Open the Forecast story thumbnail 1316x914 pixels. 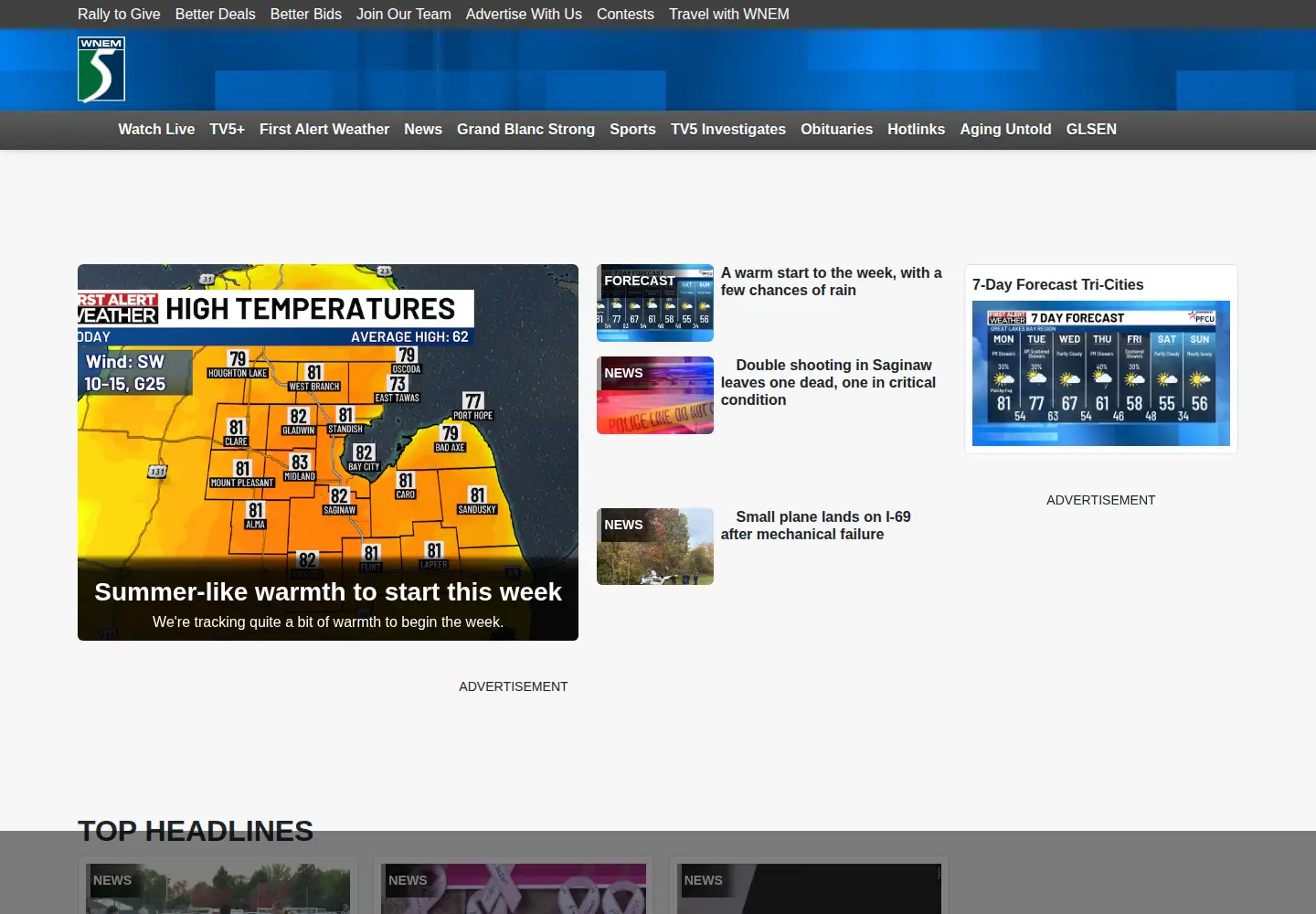(655, 303)
